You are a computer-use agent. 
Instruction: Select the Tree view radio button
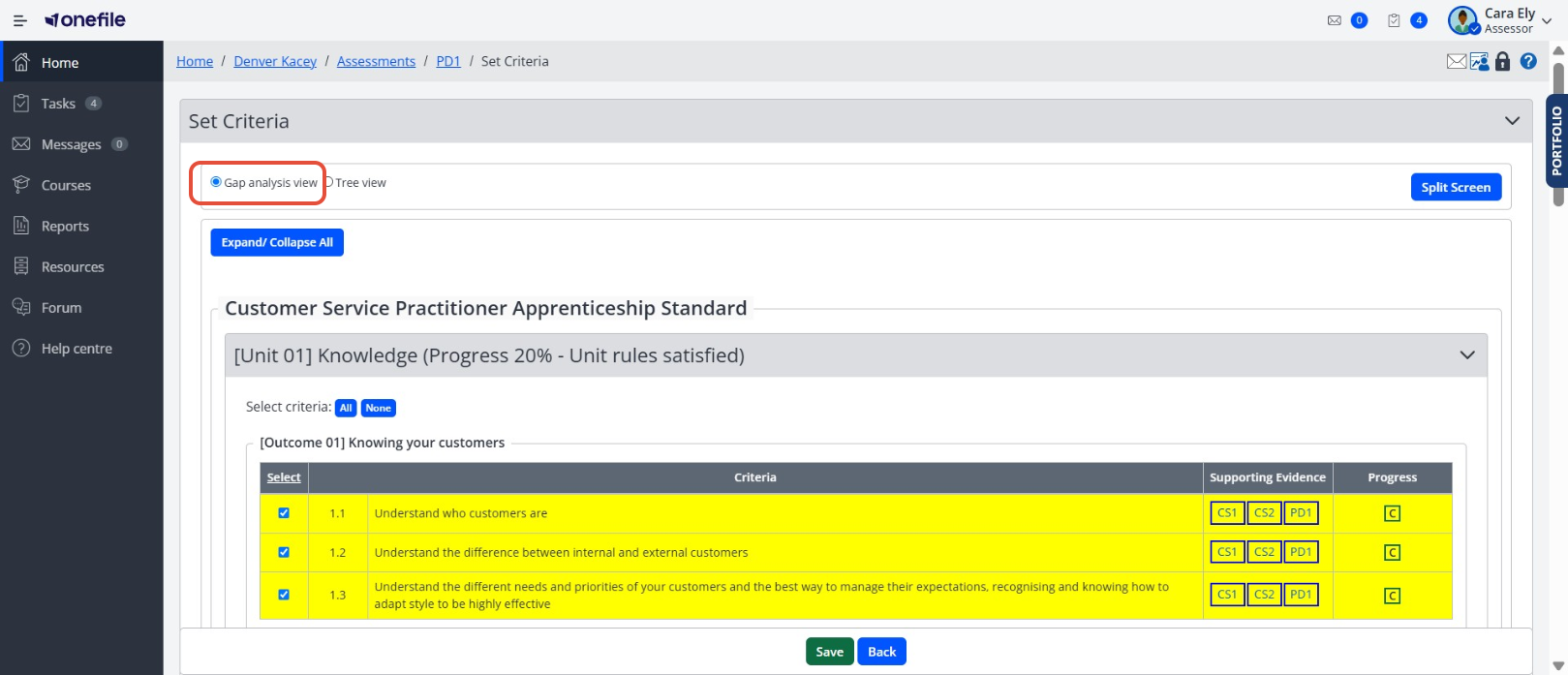pyautogui.click(x=329, y=182)
